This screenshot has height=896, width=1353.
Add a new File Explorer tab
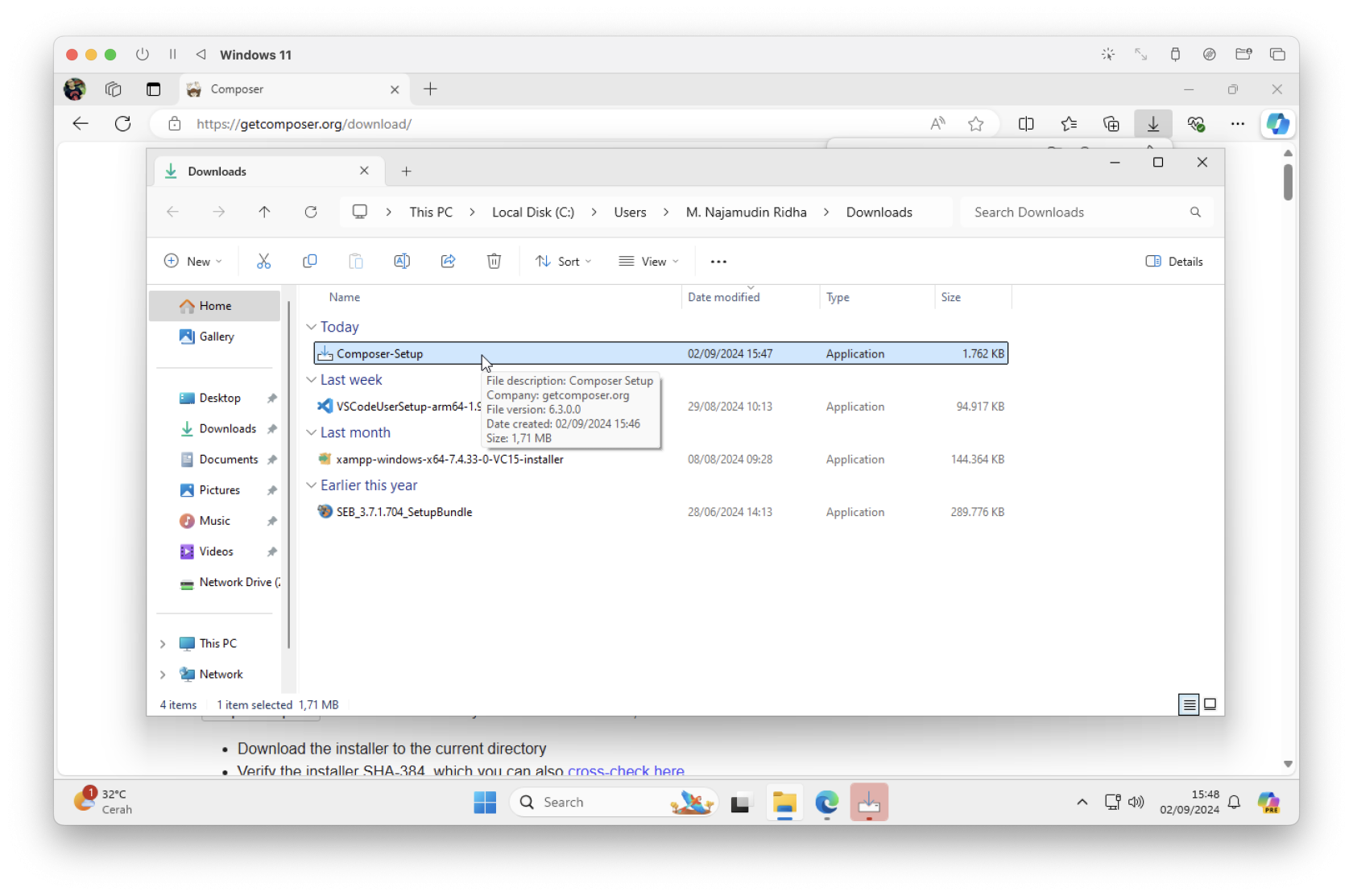[407, 171]
